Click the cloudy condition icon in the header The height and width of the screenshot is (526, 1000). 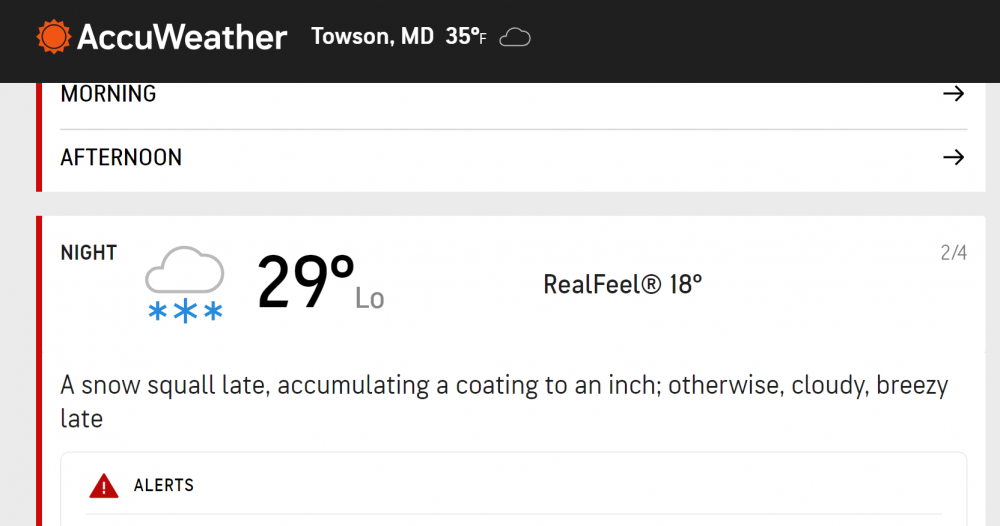point(515,38)
